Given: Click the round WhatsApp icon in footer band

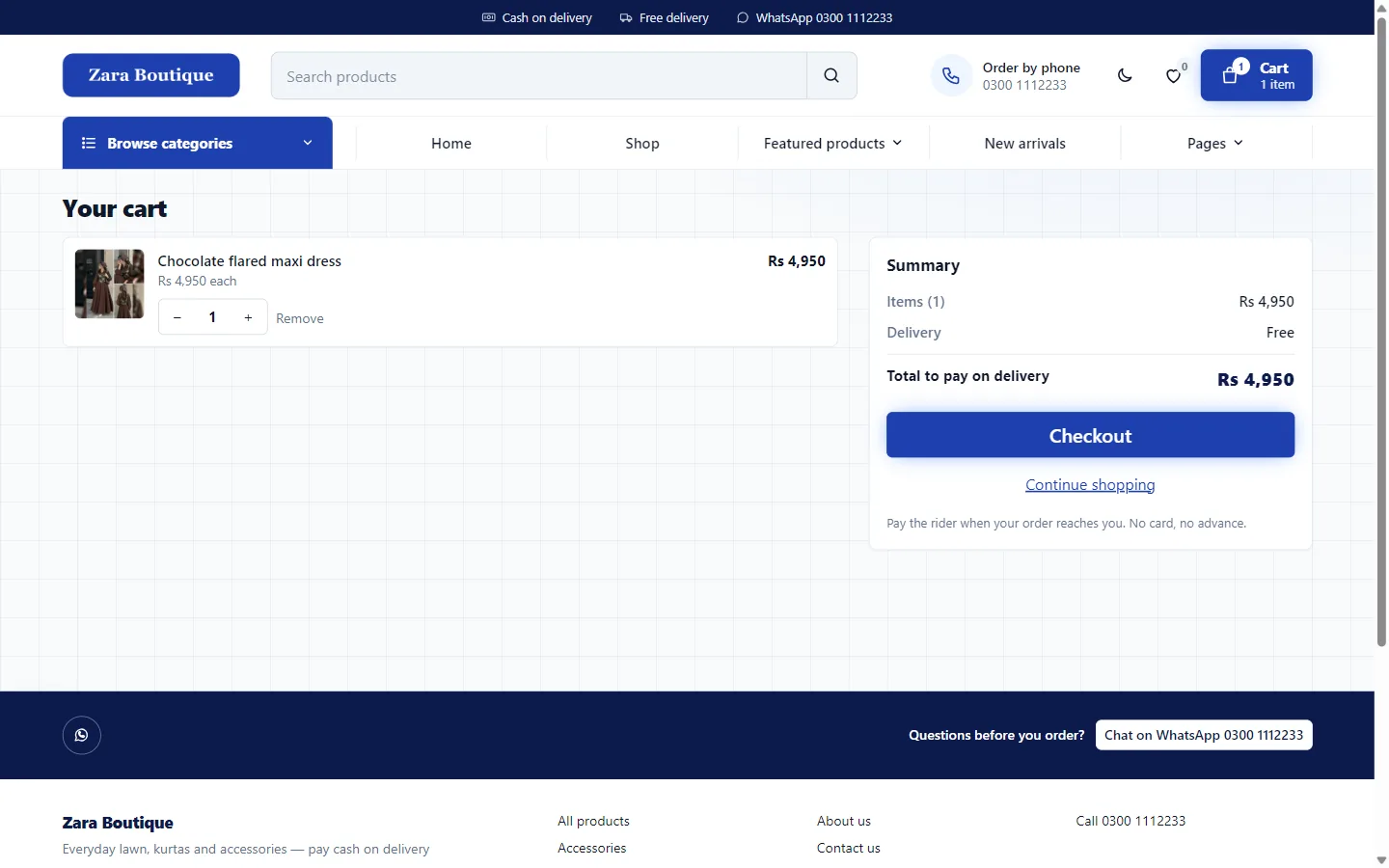Looking at the screenshot, I should click(x=82, y=735).
